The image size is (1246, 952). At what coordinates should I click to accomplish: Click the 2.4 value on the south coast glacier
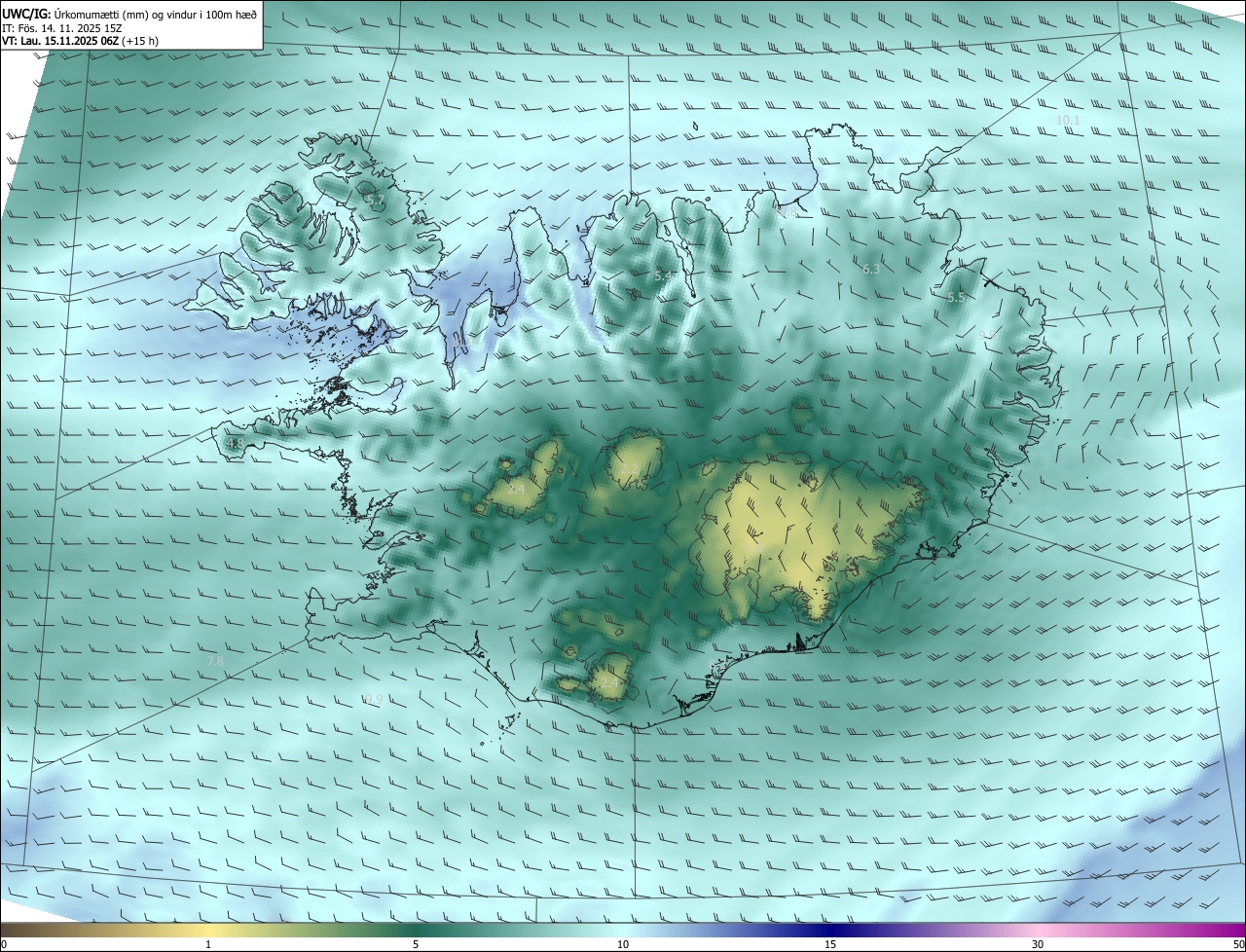click(x=609, y=683)
